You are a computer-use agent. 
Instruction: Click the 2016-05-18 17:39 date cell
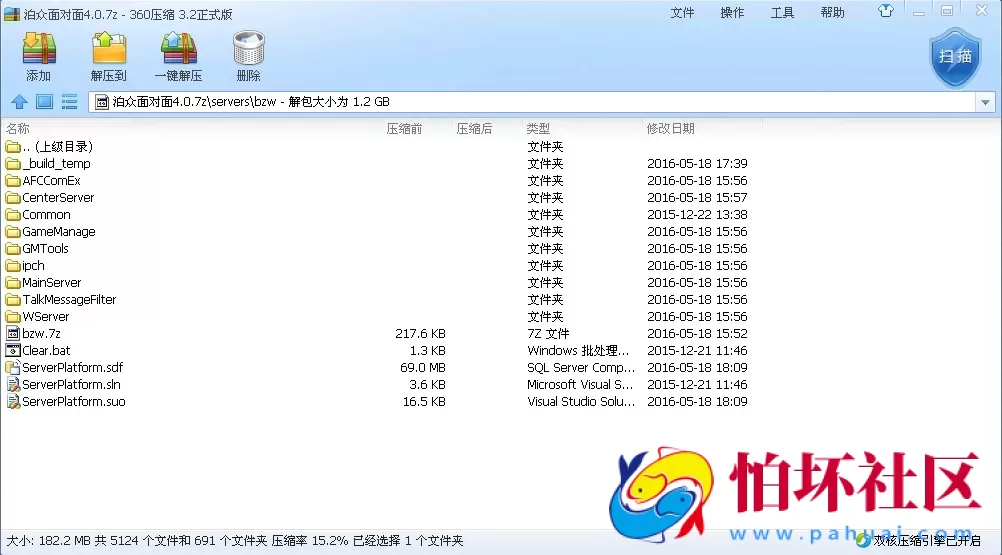697,163
